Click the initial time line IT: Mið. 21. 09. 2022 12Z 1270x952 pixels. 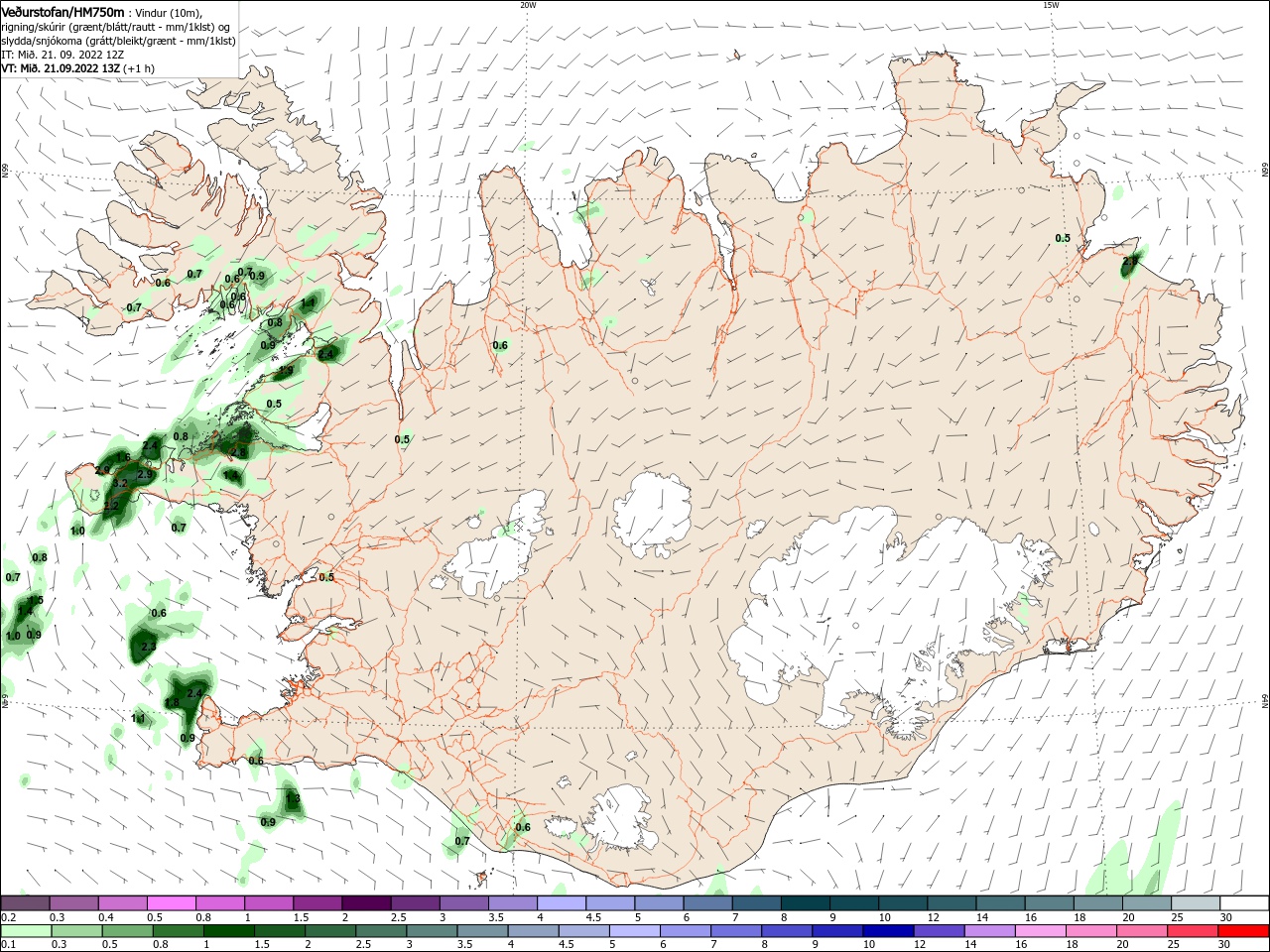coord(63,55)
